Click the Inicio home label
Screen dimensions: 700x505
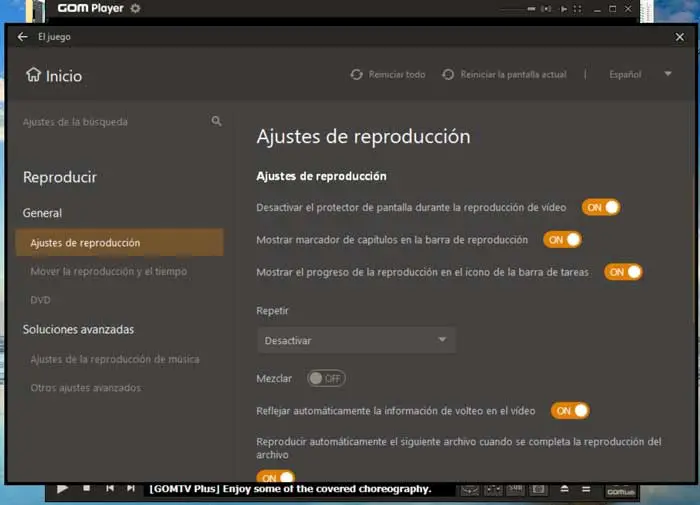(64, 76)
